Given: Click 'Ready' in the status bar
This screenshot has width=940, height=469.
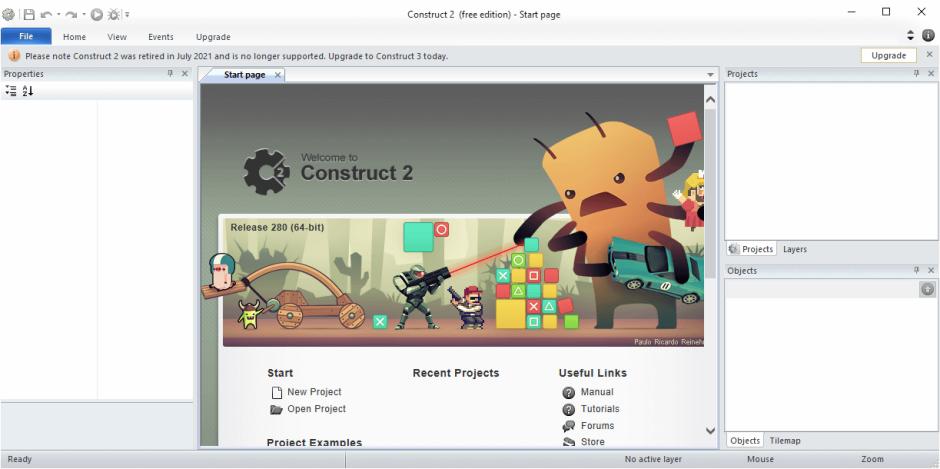Looking at the screenshot, I should pos(19,459).
